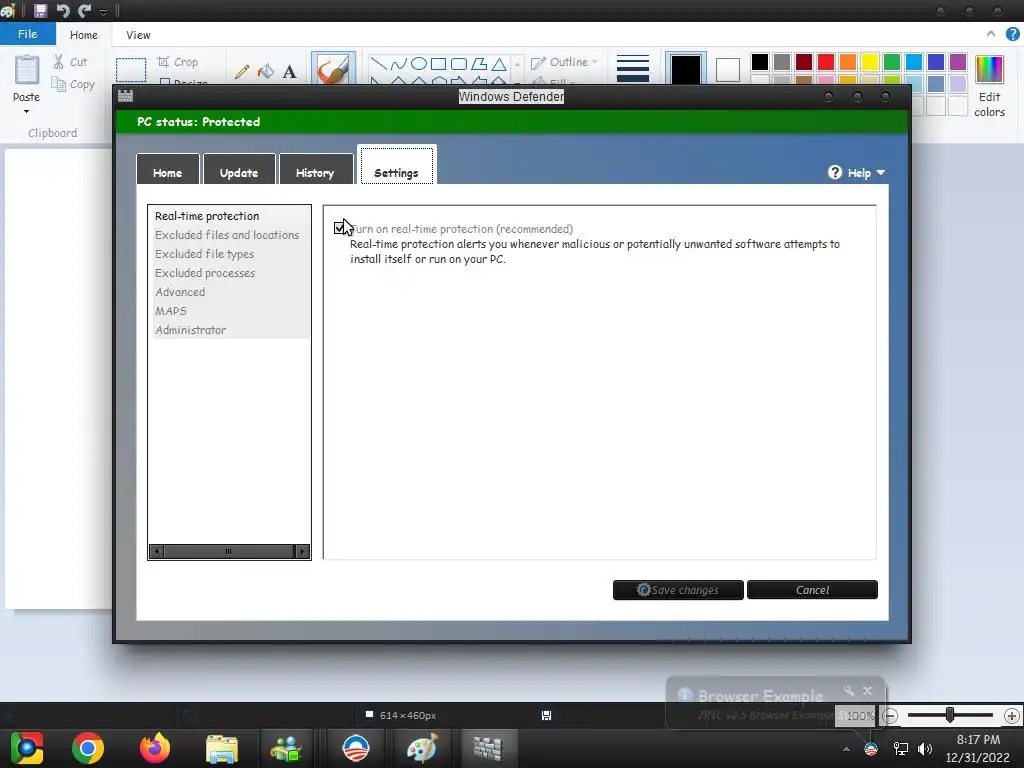
Task: Open the History tab in Windows Defender
Action: (315, 170)
